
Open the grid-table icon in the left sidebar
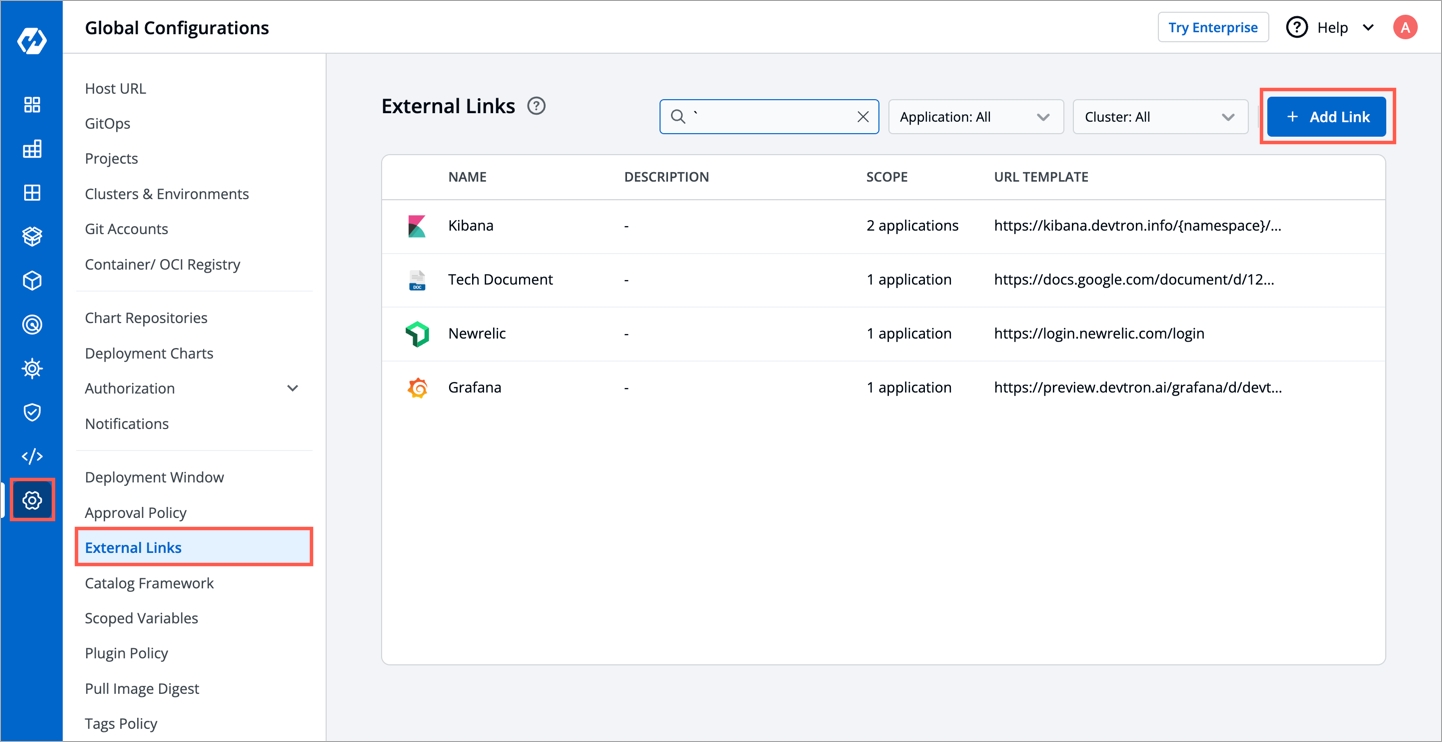(32, 149)
